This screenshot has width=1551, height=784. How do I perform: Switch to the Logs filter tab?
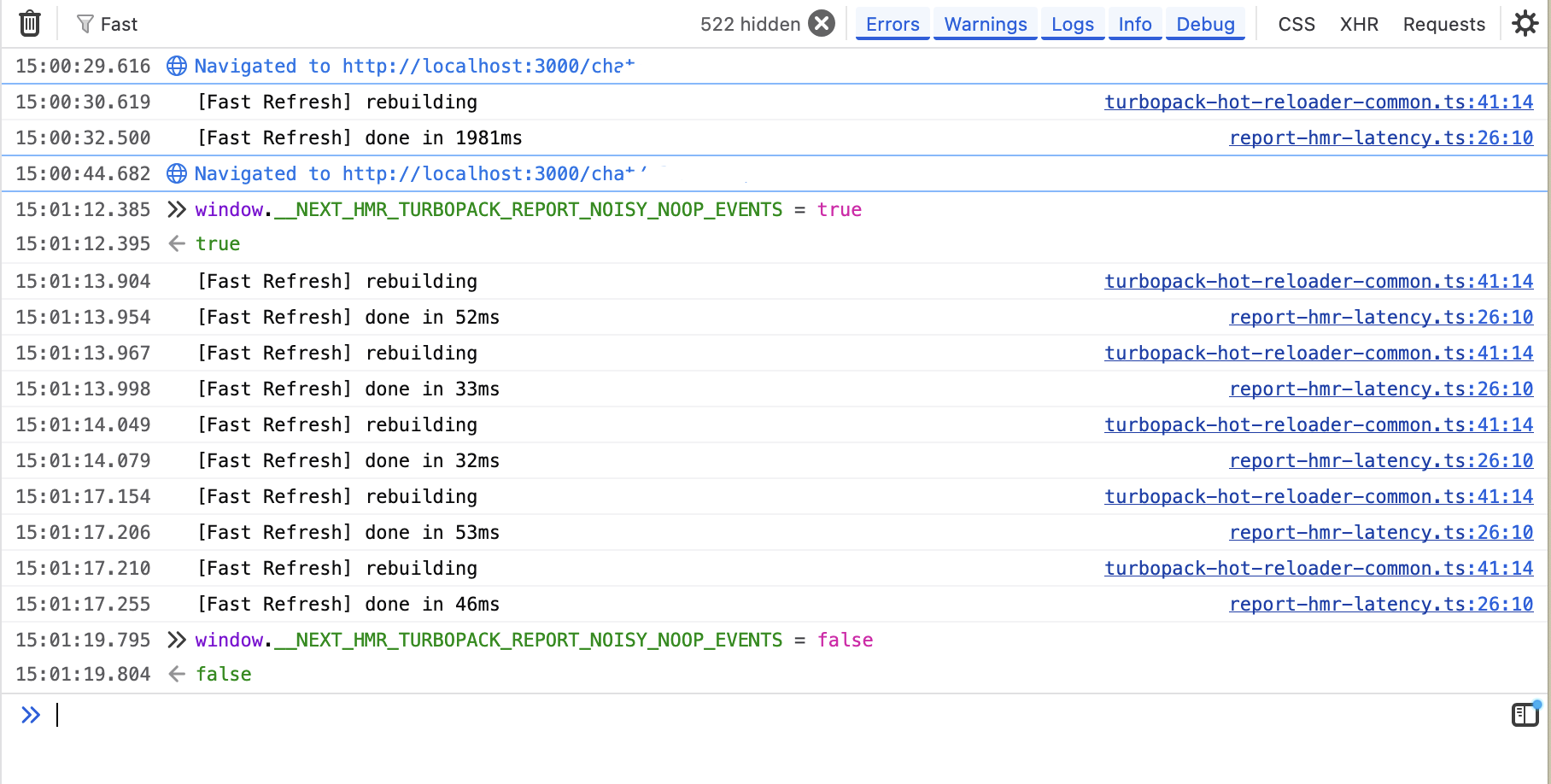[1073, 24]
